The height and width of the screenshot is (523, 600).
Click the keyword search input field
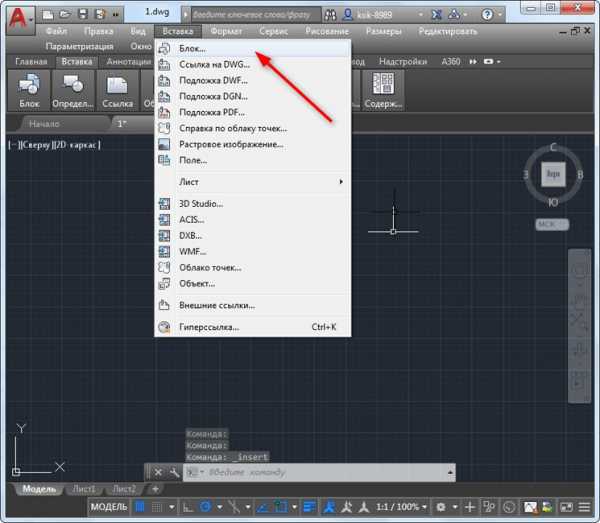(256, 15)
